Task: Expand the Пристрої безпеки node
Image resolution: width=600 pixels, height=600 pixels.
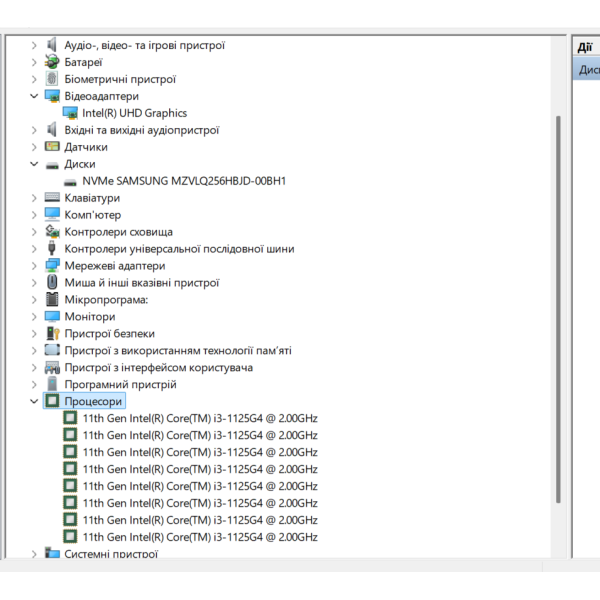Action: pos(34,334)
